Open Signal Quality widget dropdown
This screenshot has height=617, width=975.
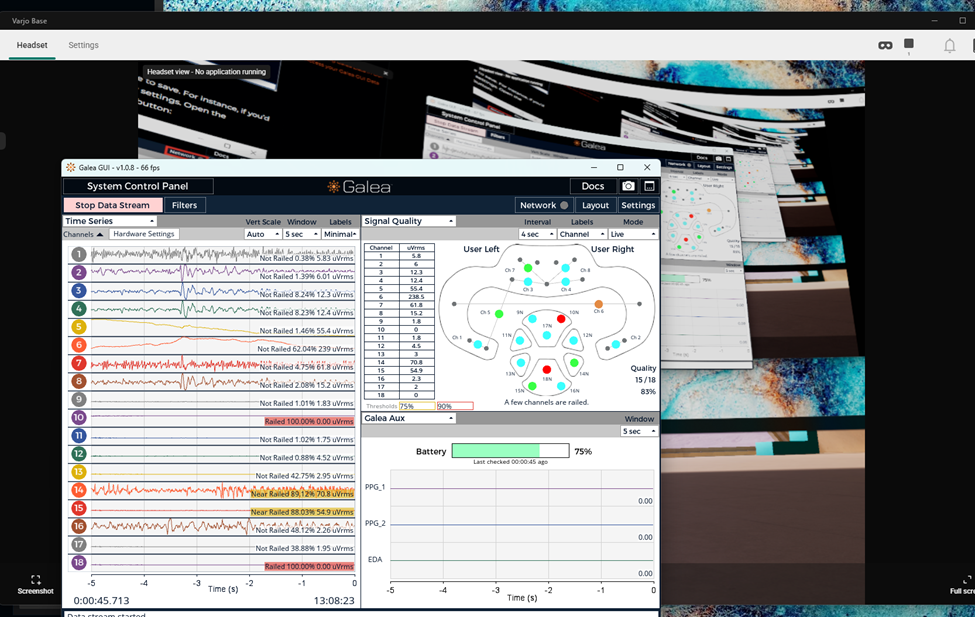[409, 221]
